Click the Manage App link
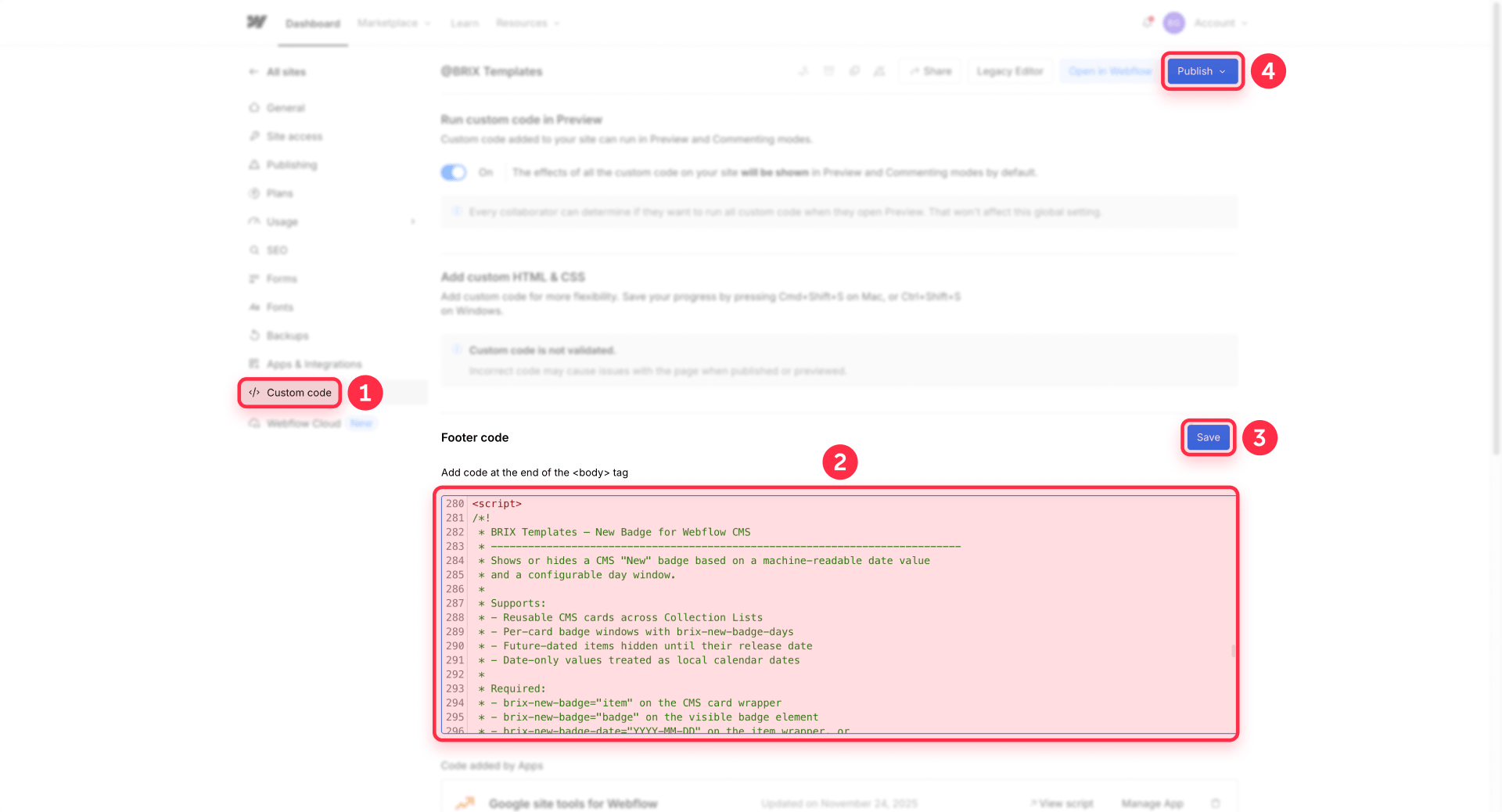 [x=1152, y=803]
